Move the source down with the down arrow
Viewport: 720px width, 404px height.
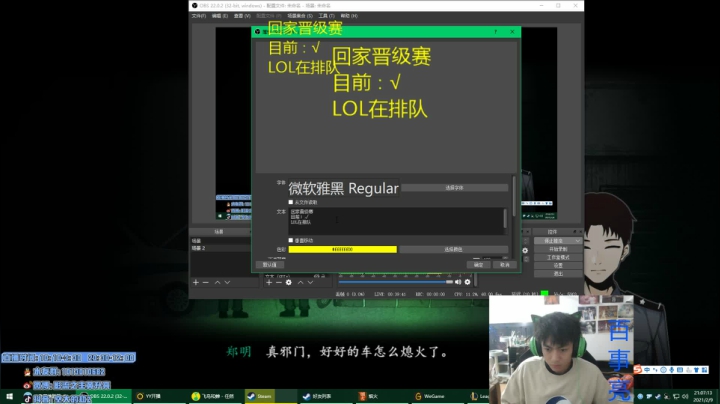[310, 282]
